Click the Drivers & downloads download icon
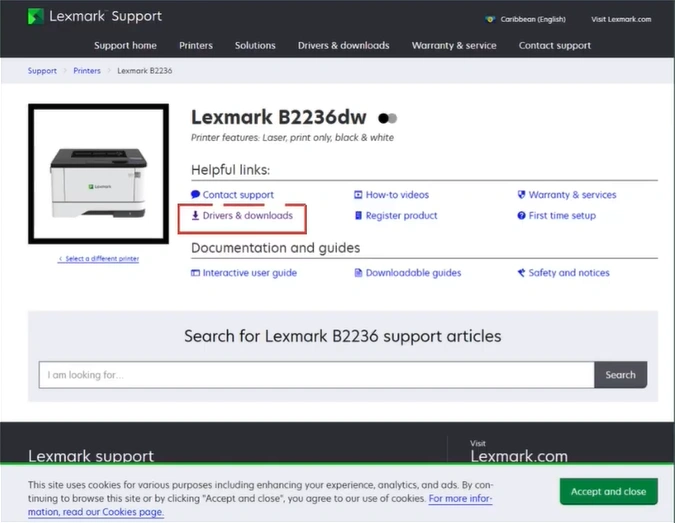 pyautogui.click(x=196, y=216)
